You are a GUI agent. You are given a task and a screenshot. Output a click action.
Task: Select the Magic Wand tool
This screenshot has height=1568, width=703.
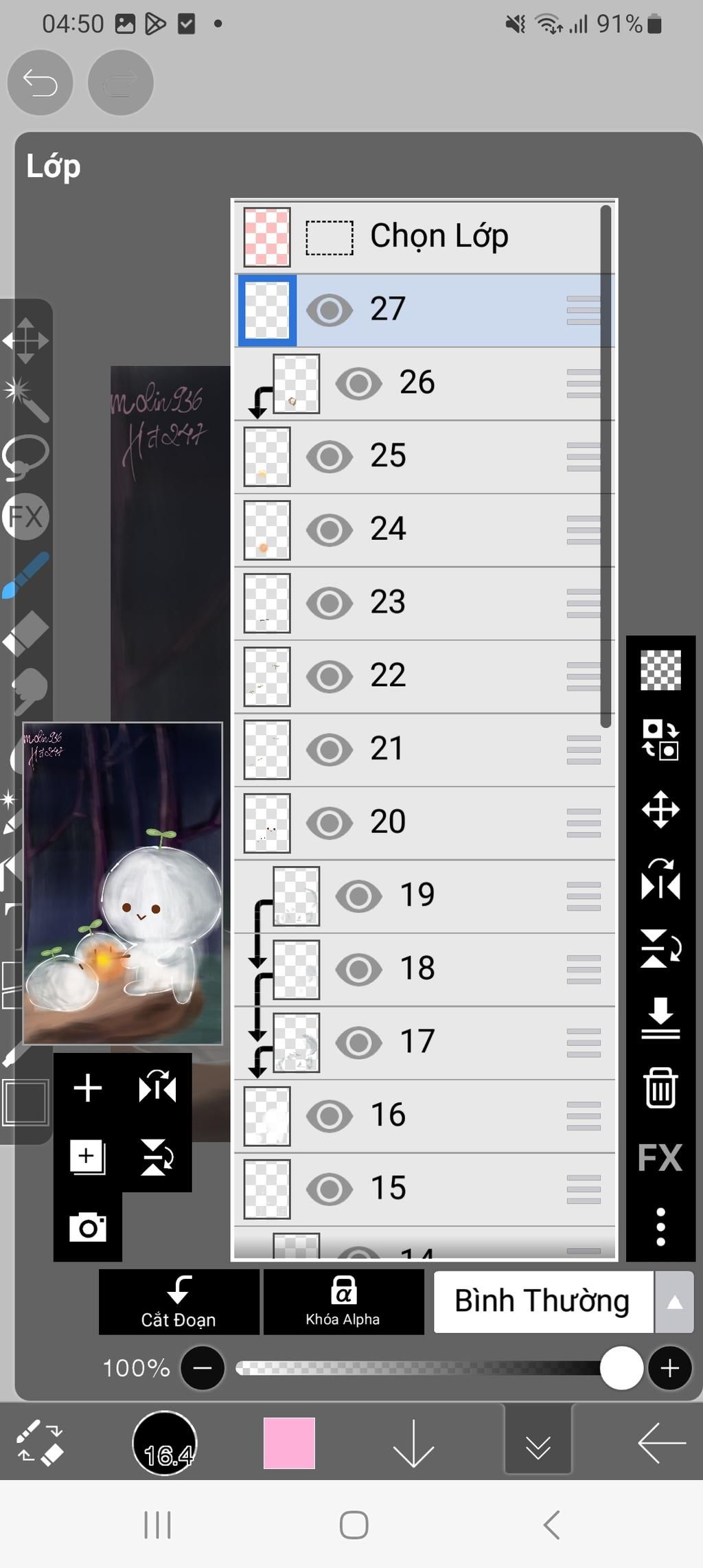tap(25, 398)
